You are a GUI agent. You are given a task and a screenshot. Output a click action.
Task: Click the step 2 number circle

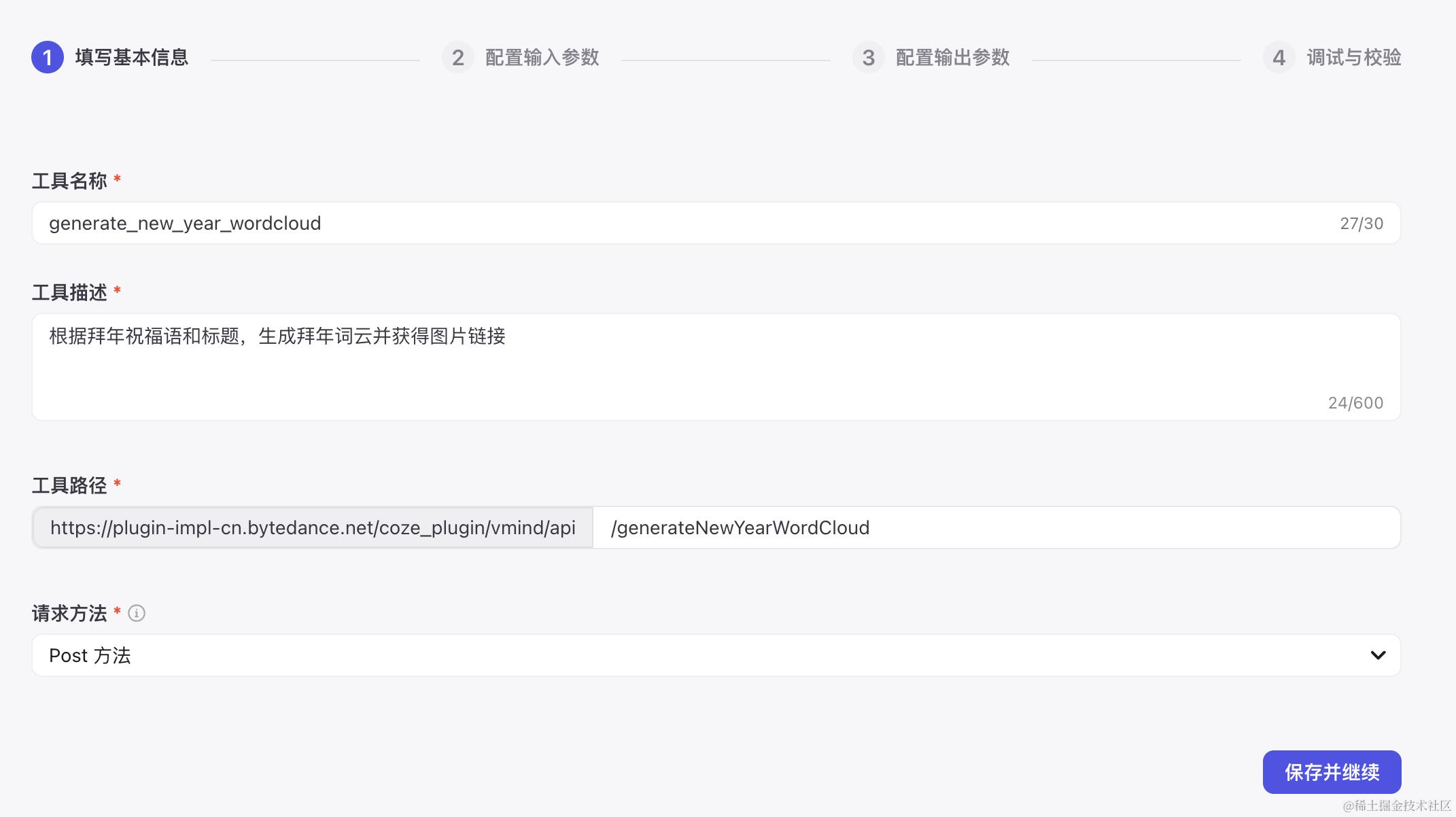point(457,57)
